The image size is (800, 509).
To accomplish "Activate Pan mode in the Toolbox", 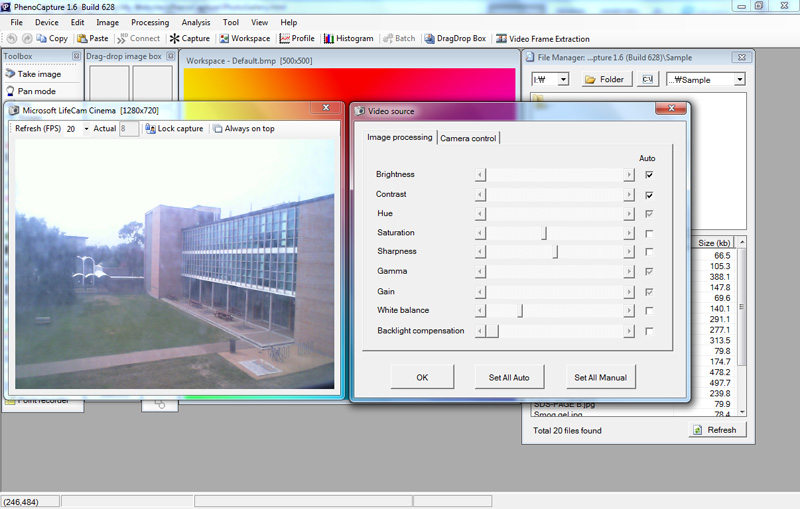I will [x=31, y=91].
